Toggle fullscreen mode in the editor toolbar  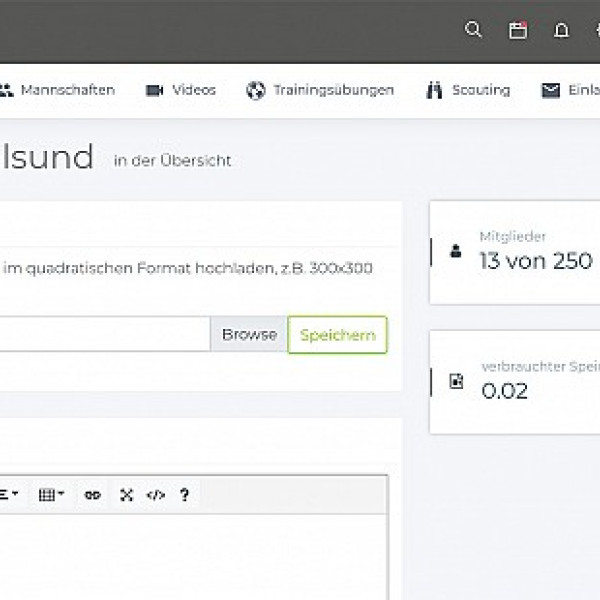point(126,494)
